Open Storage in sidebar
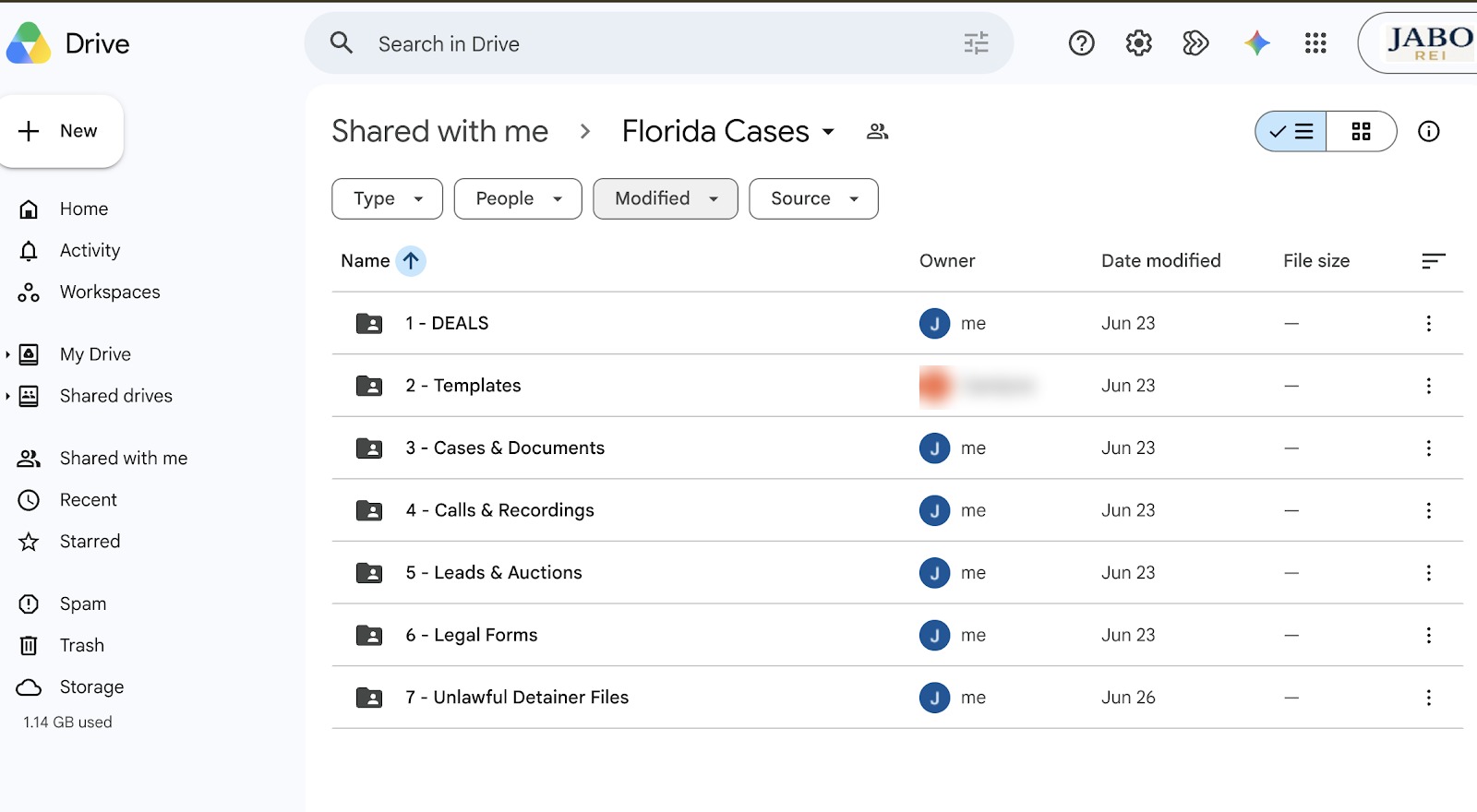This screenshot has height=812, width=1477. point(91,687)
